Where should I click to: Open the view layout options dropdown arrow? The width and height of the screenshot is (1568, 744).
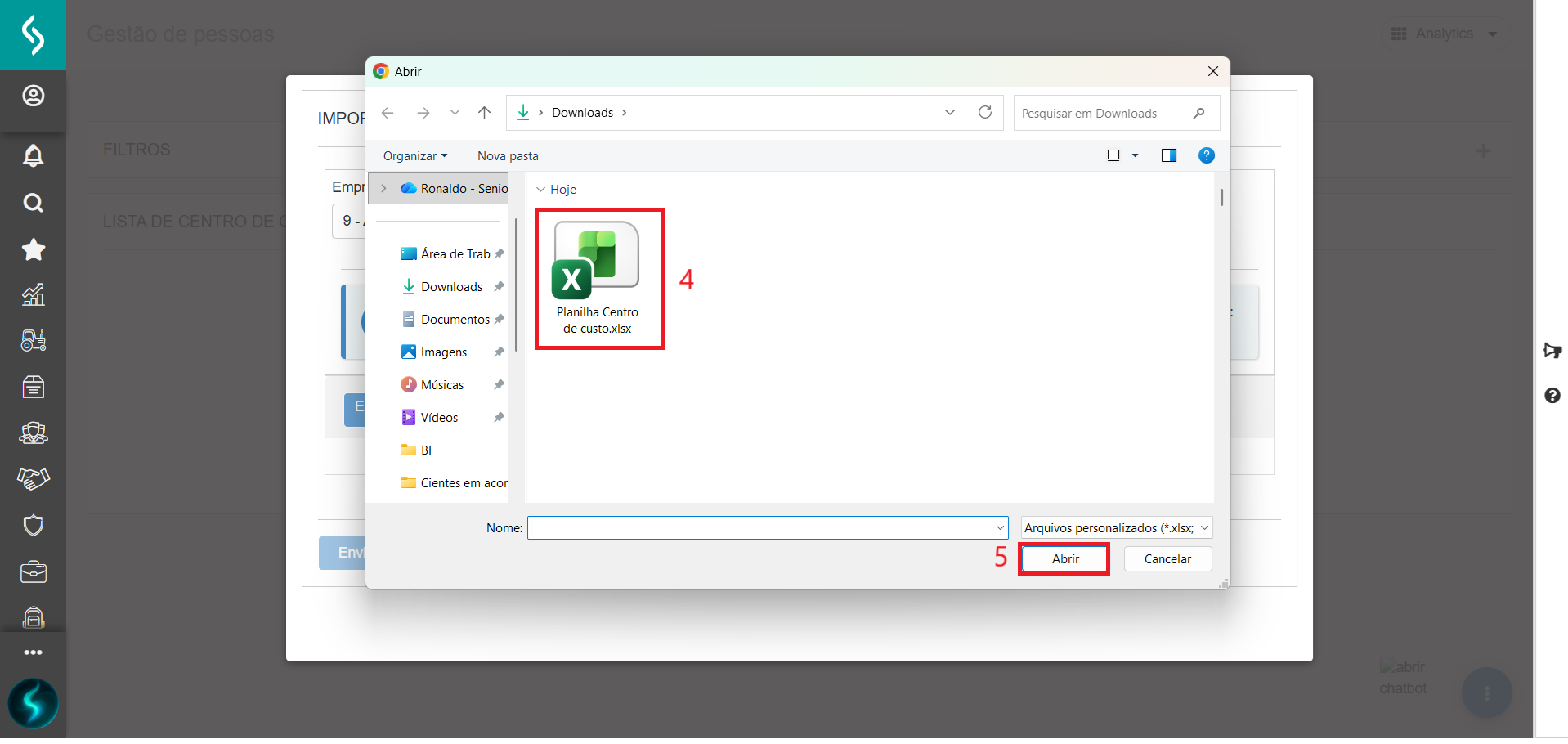coord(1135,155)
